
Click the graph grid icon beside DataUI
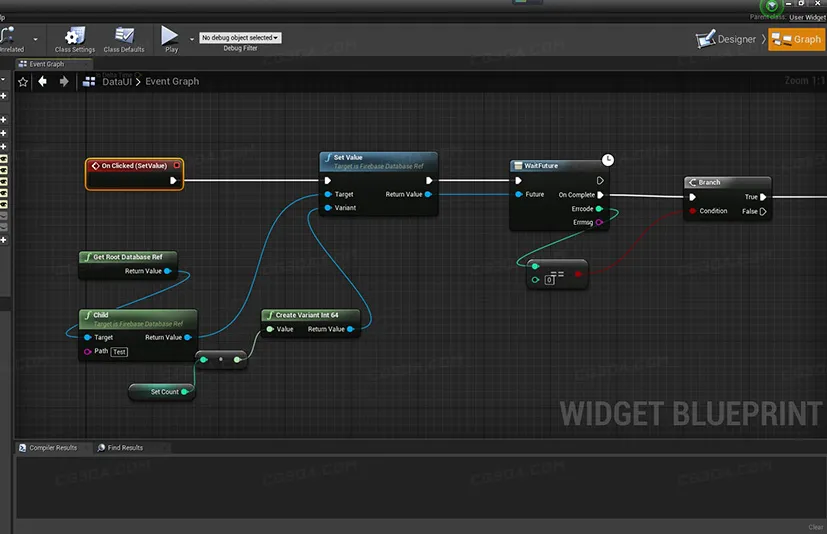(89, 81)
